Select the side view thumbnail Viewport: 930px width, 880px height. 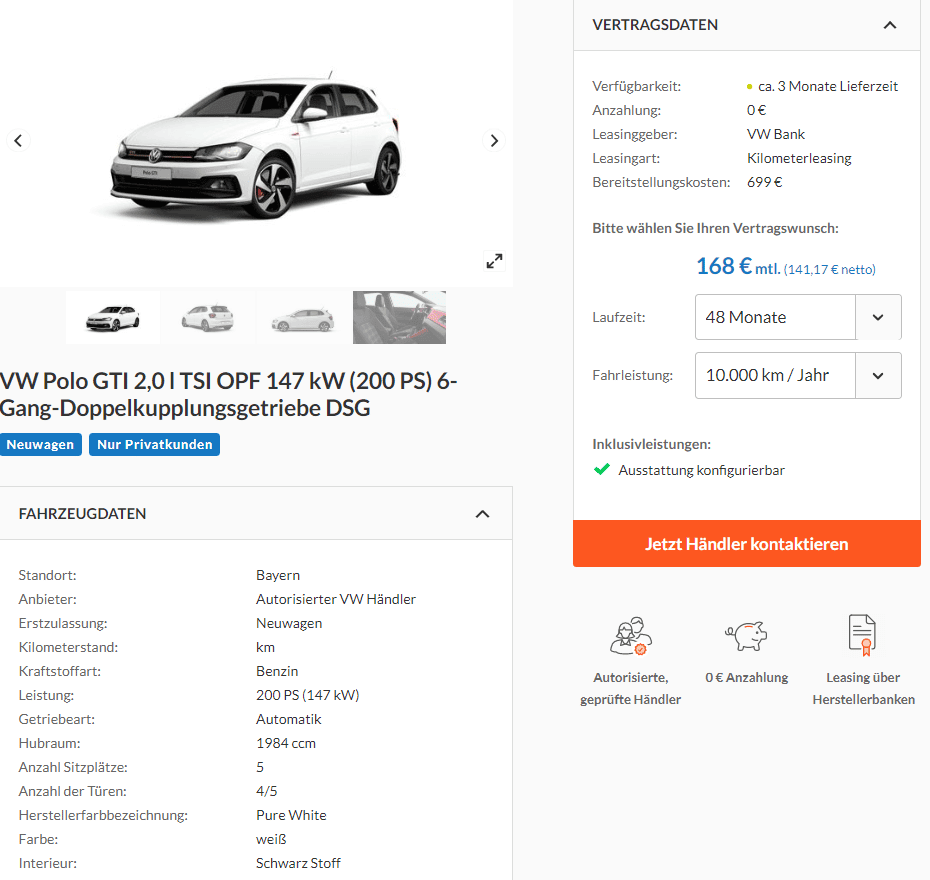[x=303, y=317]
